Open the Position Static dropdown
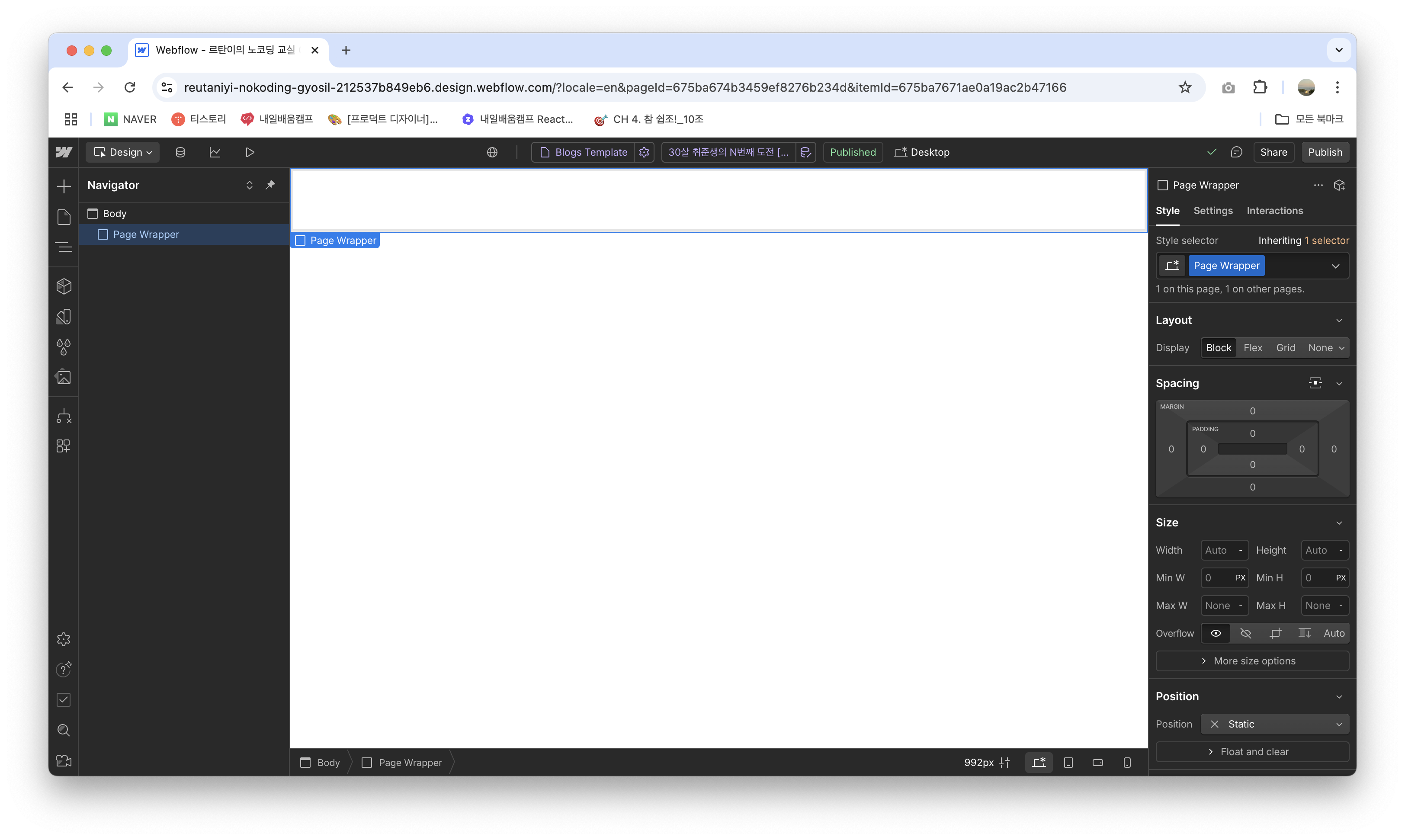Screen dimensions: 1405x840 pos(1275,724)
